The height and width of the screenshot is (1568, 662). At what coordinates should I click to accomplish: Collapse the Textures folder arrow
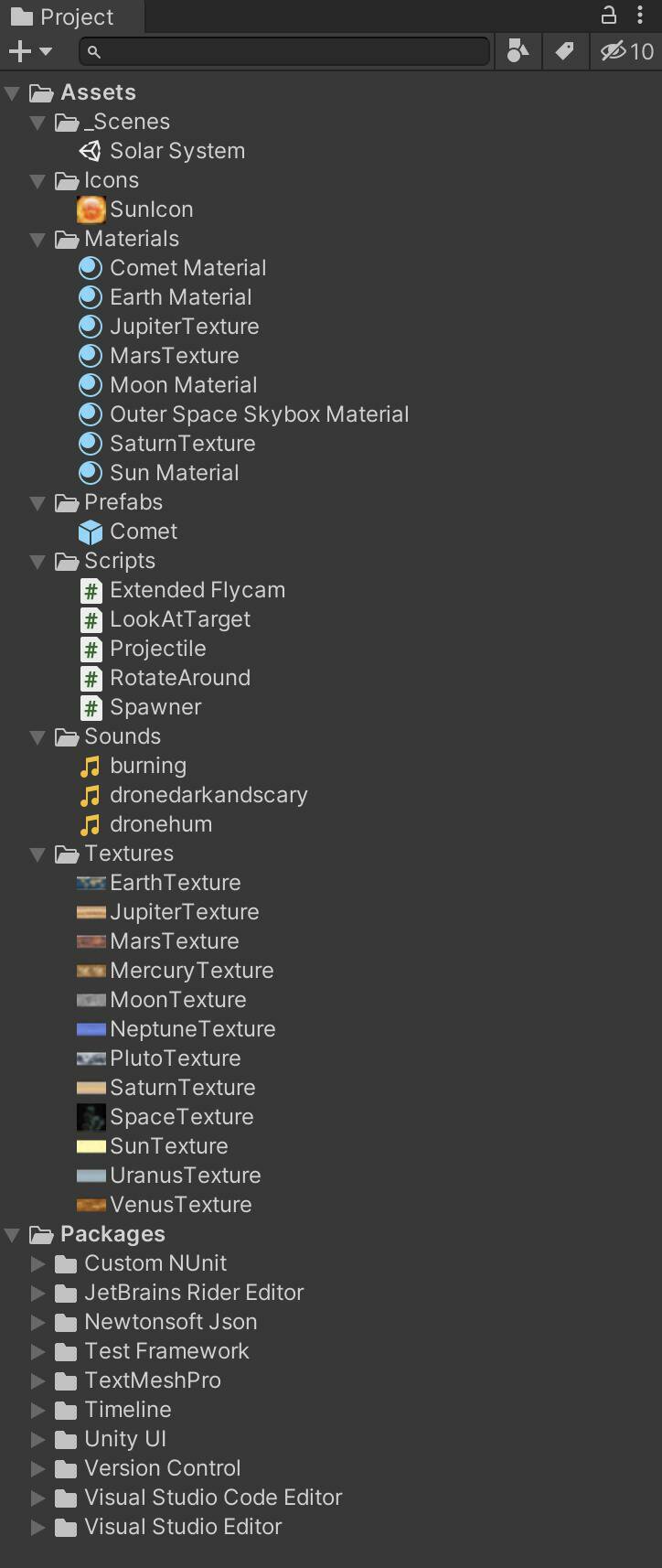click(37, 854)
